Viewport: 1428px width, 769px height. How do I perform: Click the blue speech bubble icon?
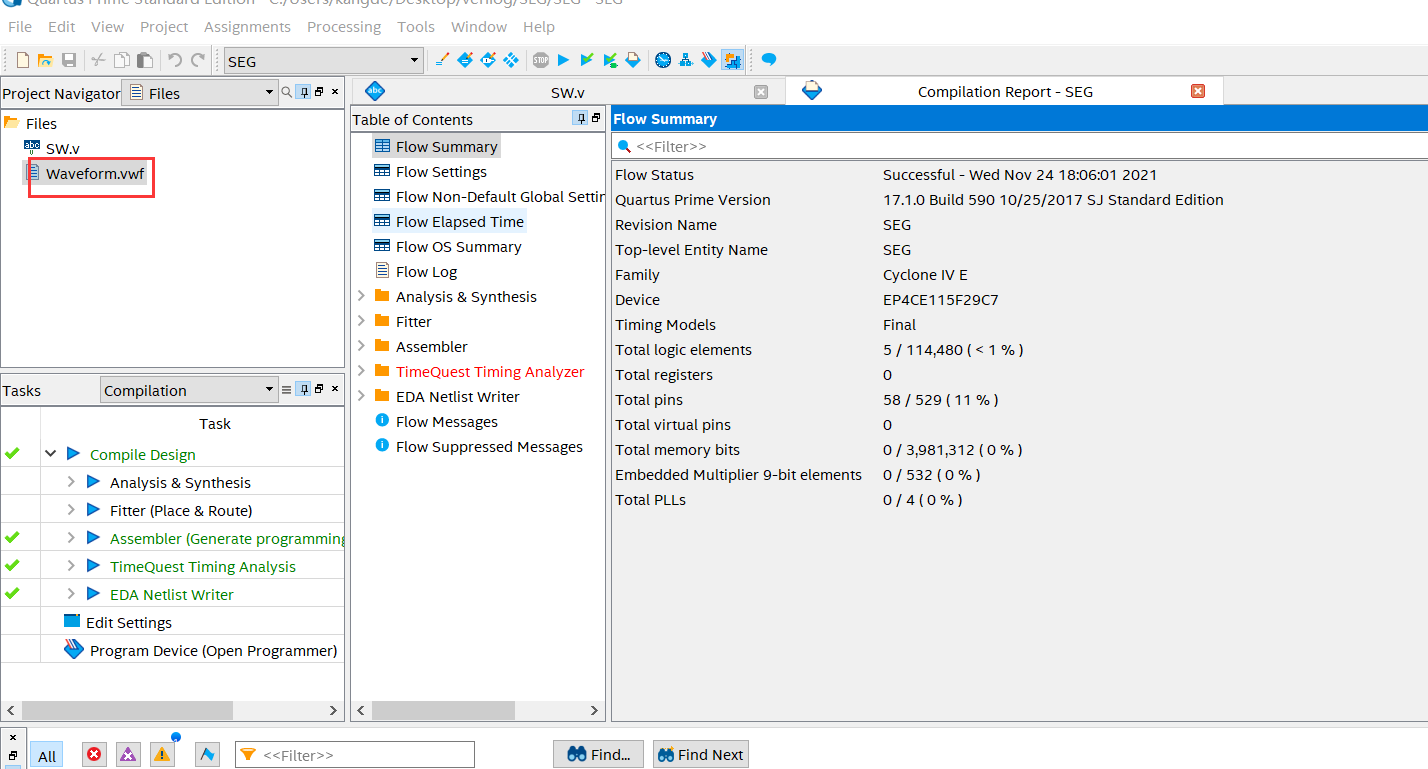[769, 60]
